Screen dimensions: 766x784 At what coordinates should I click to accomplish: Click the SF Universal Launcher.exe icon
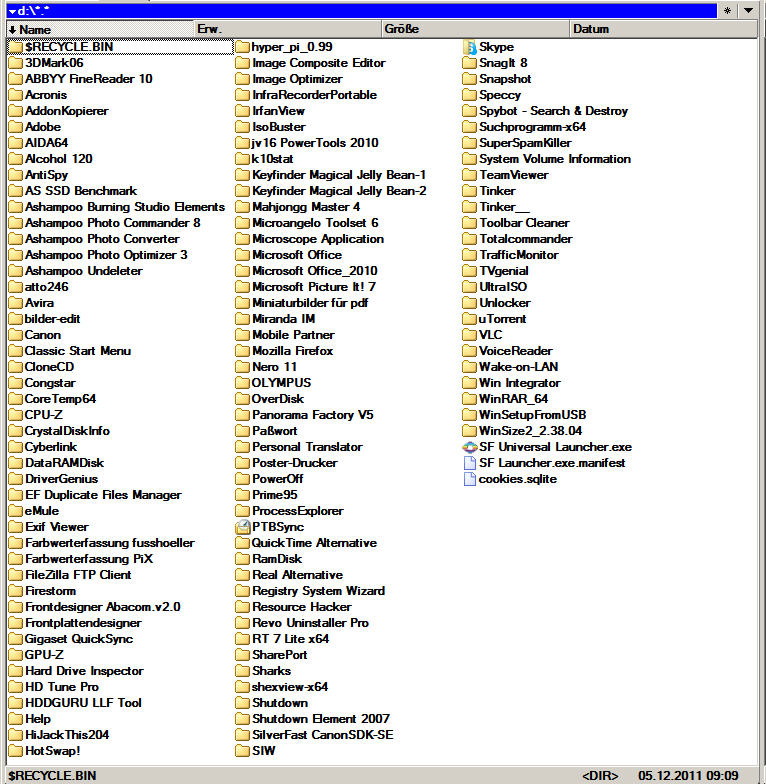tap(470, 447)
